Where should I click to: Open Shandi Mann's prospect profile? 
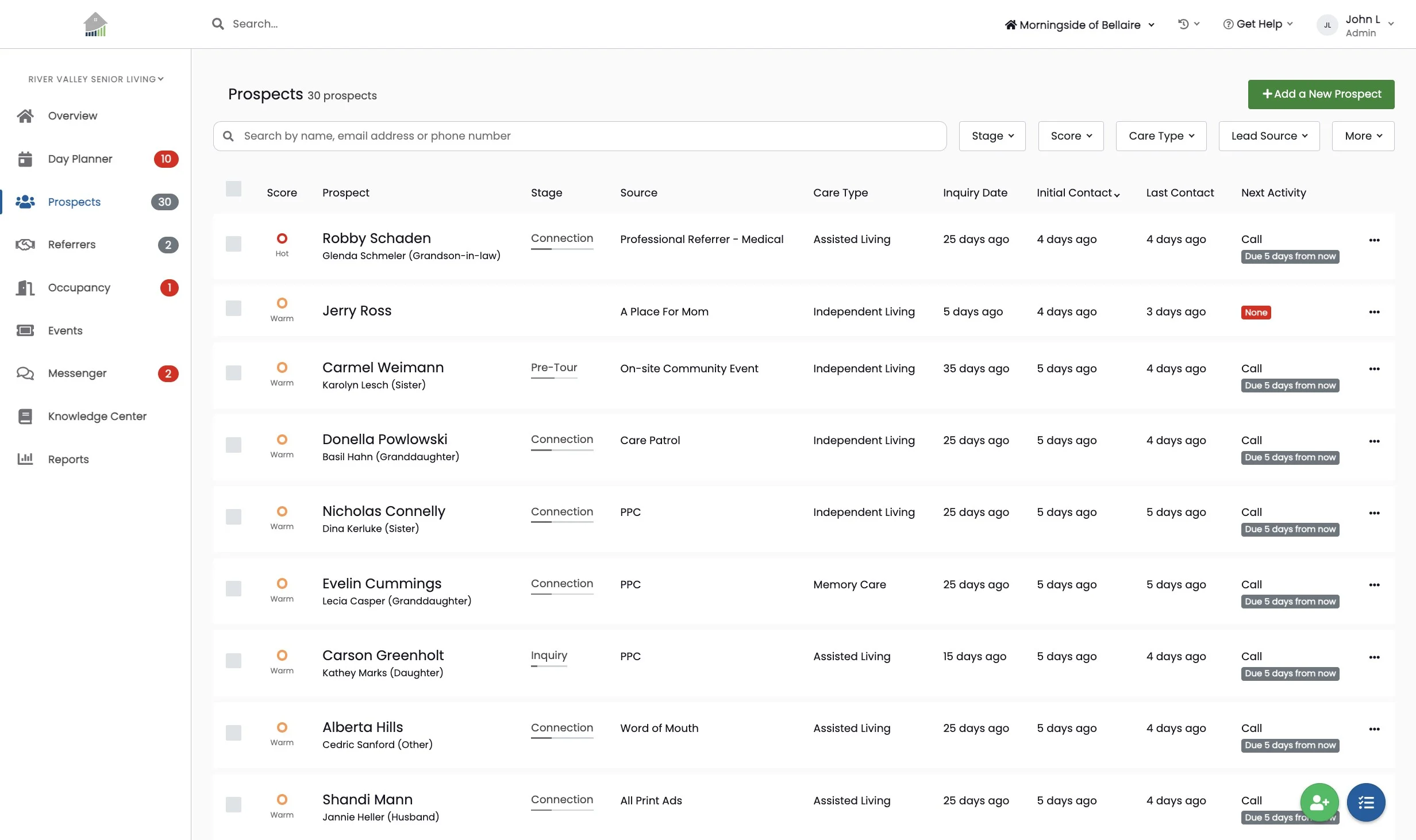(x=368, y=800)
